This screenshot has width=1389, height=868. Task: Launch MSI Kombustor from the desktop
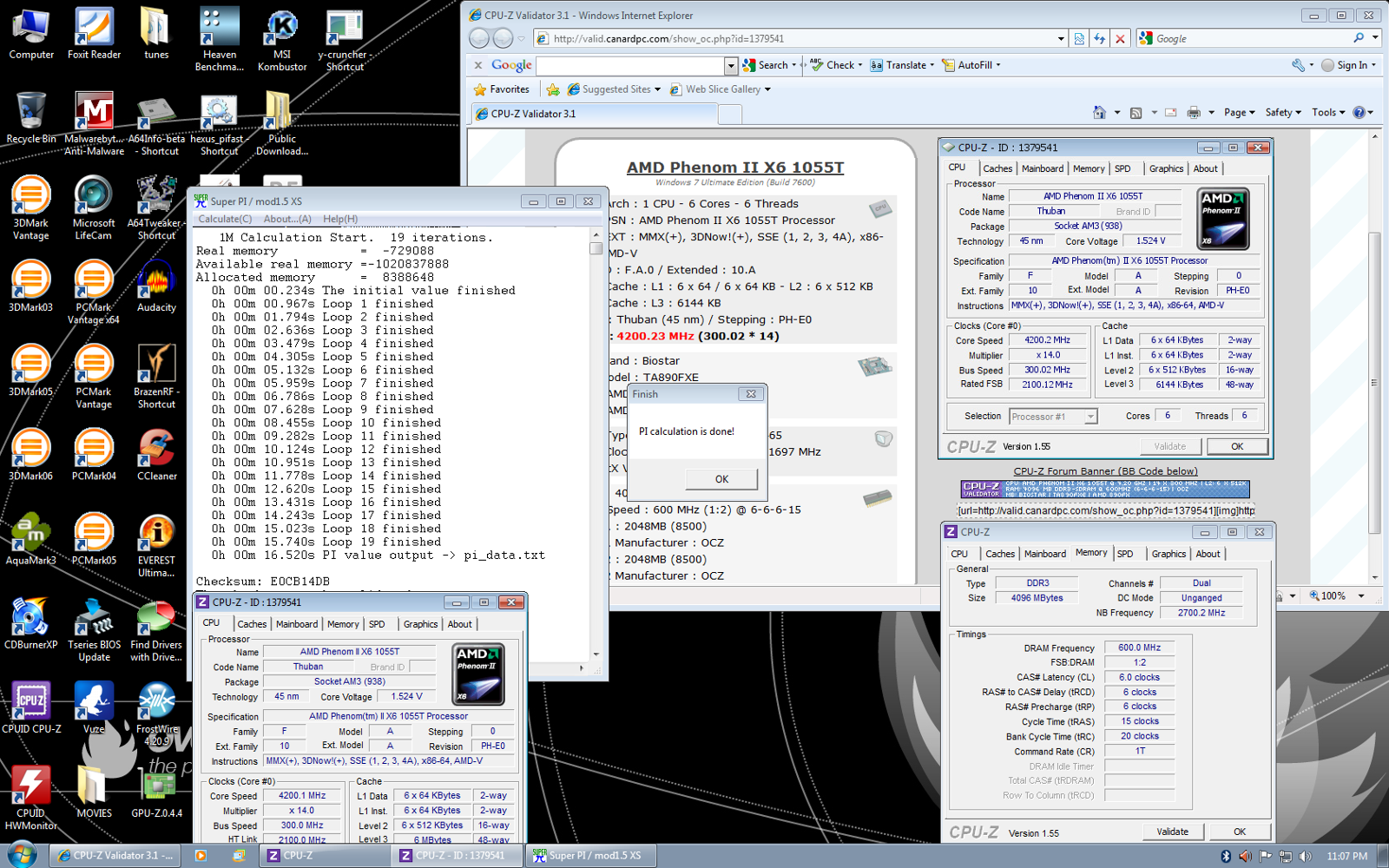click(x=282, y=40)
